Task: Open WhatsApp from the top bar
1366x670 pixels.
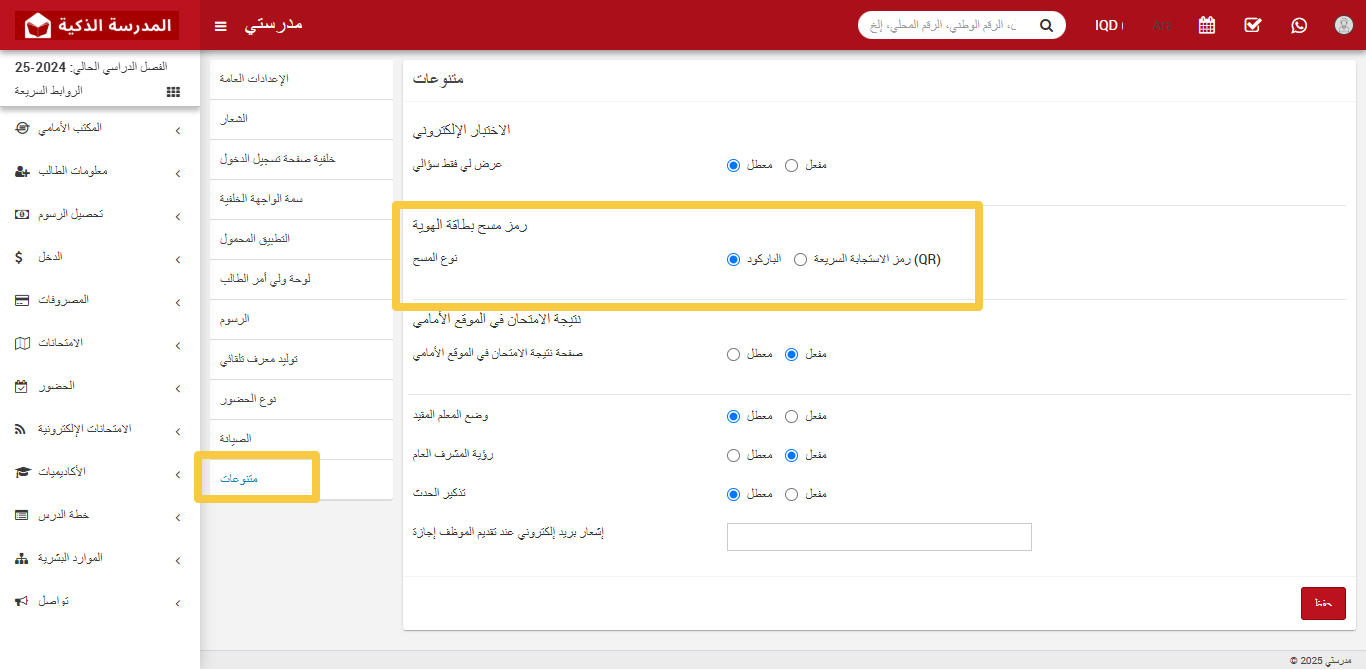Action: pyautogui.click(x=1298, y=25)
